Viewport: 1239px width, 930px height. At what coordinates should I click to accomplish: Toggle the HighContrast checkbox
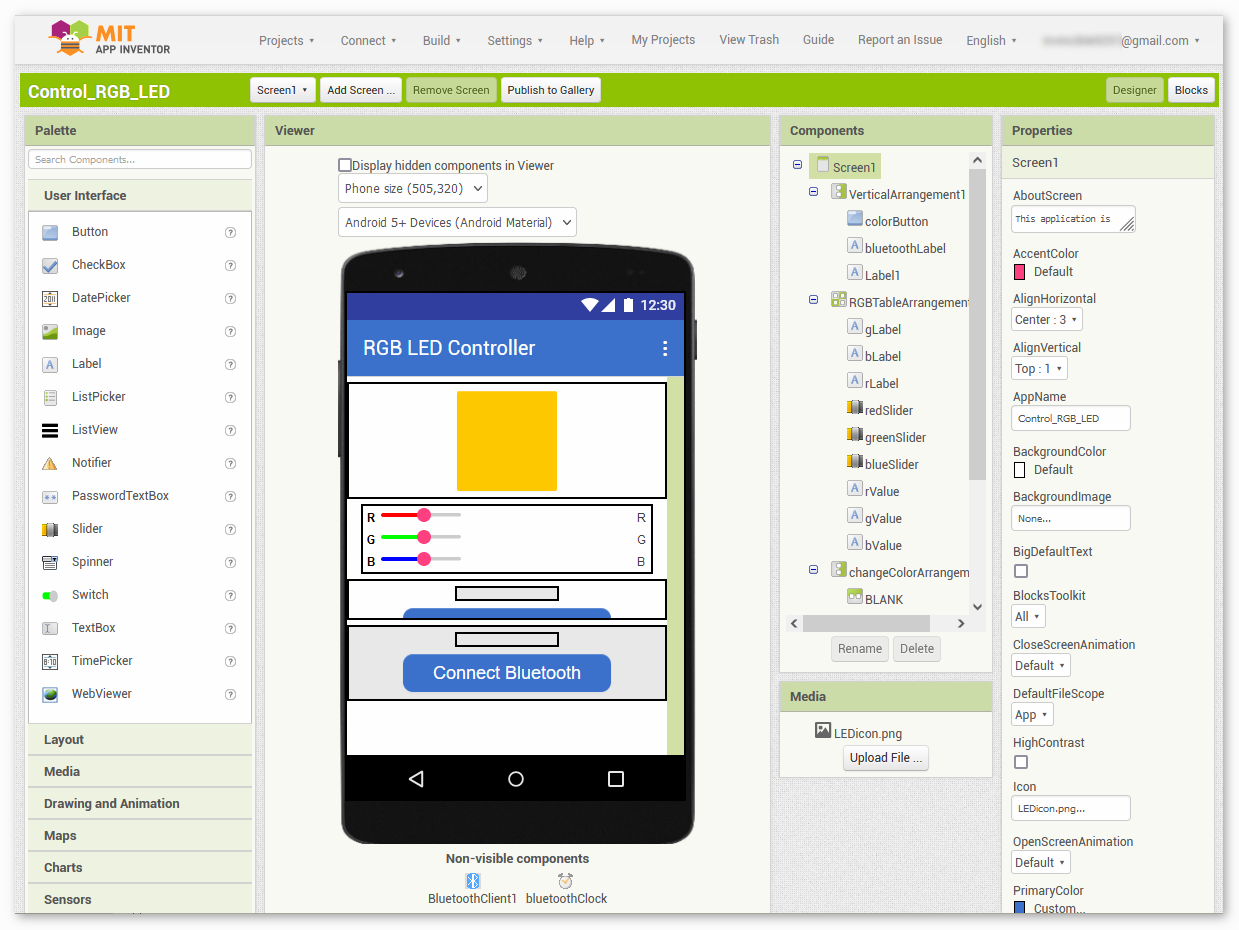pyautogui.click(x=1021, y=762)
